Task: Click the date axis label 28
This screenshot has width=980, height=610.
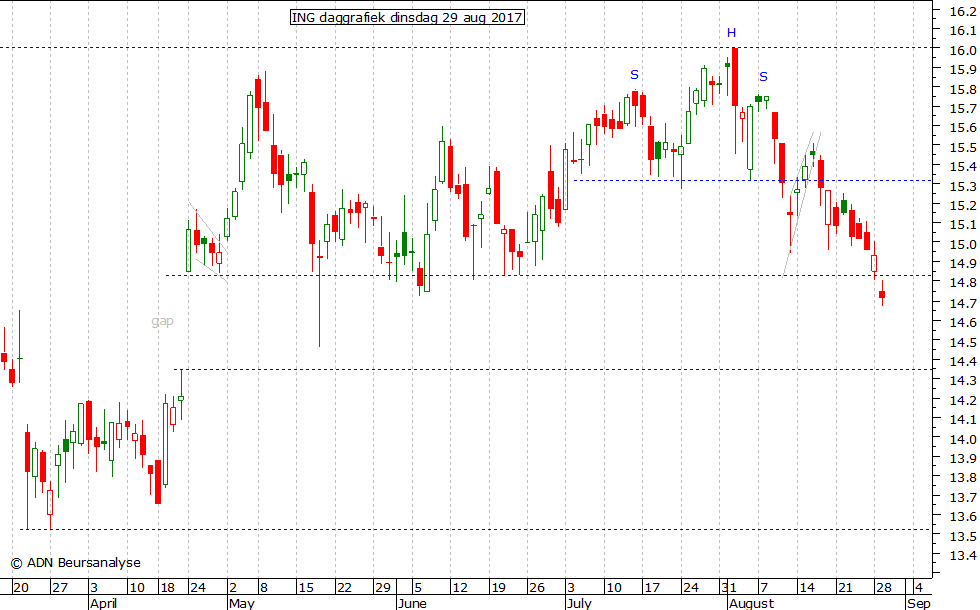Action: pos(883,588)
